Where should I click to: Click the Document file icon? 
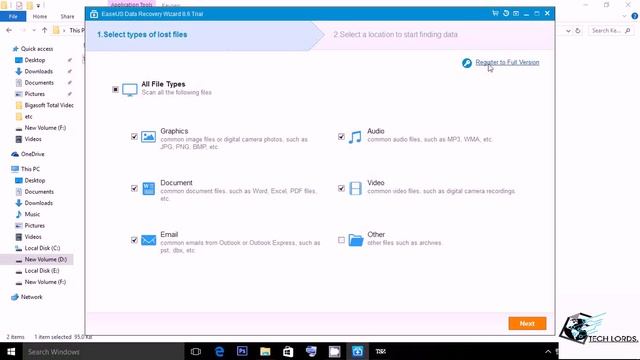pos(148,188)
